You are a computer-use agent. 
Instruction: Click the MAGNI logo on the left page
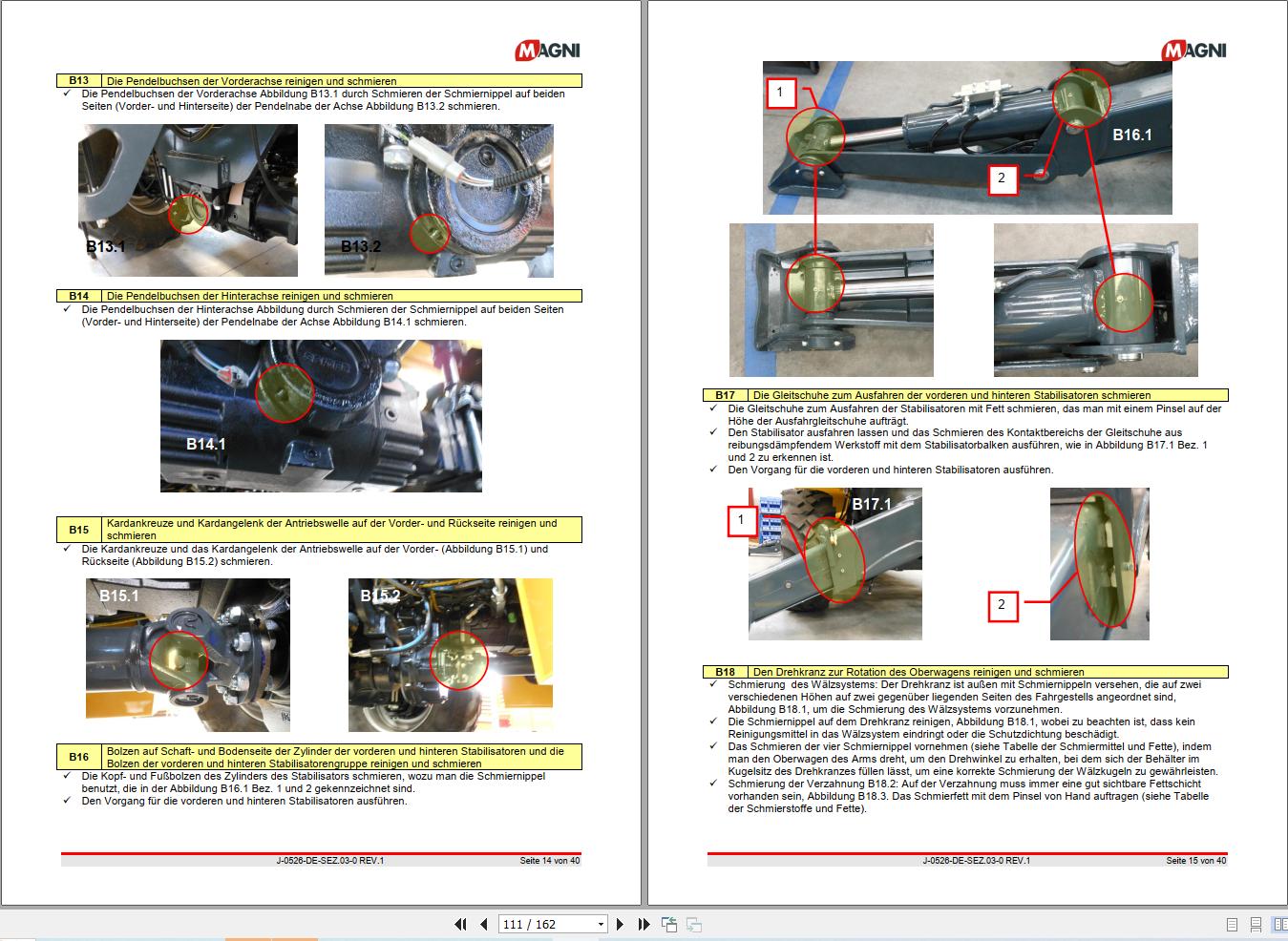pyautogui.click(x=547, y=51)
